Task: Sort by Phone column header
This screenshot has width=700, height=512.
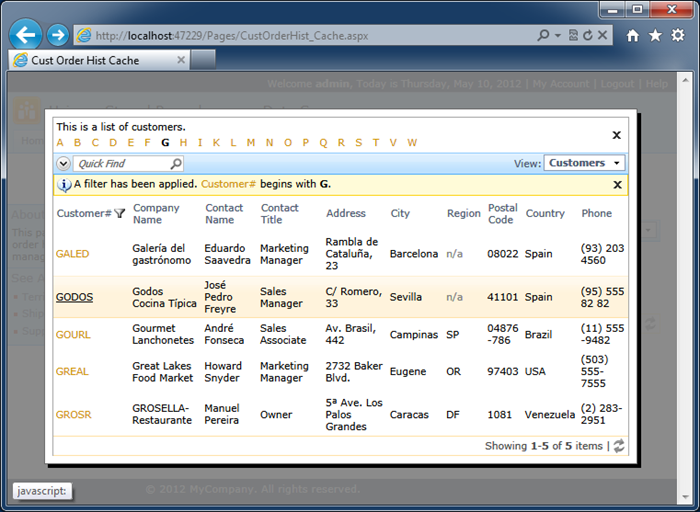Action: tap(596, 213)
